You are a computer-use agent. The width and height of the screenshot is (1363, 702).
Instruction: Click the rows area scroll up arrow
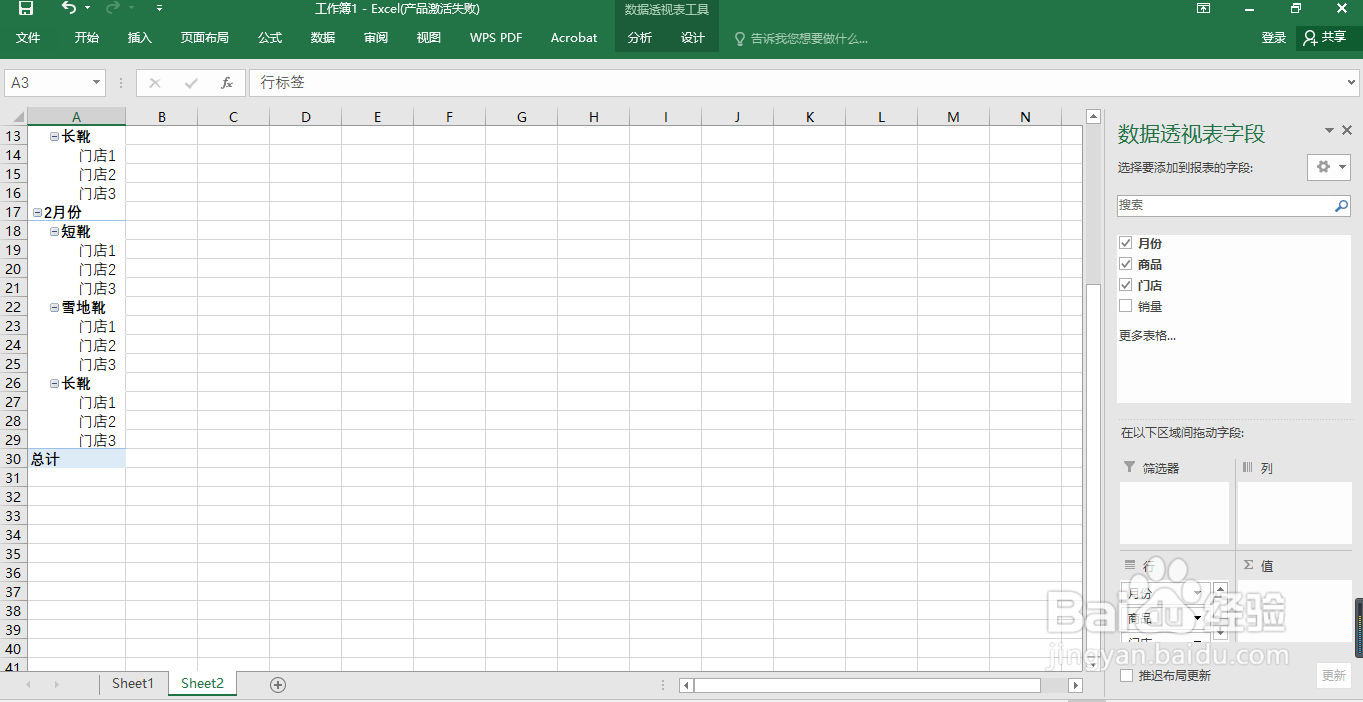(1219, 588)
